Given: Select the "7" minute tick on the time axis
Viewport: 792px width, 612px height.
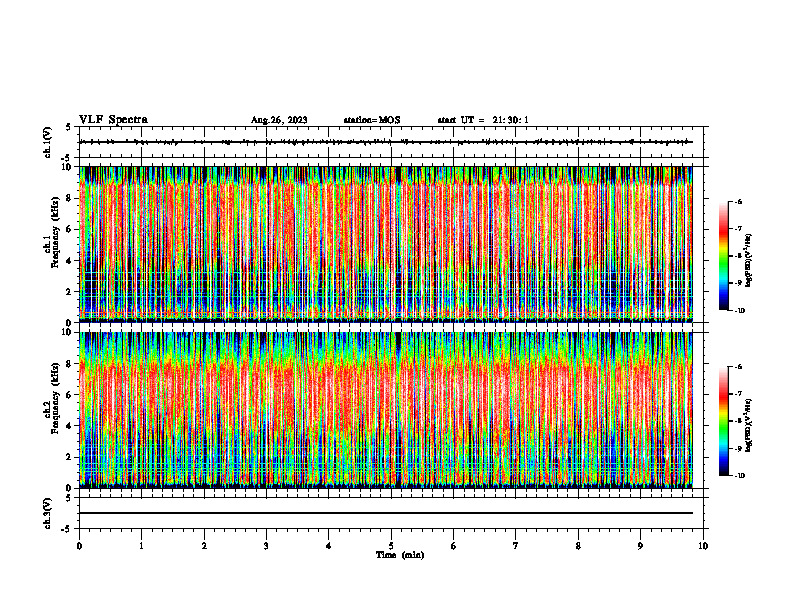Looking at the screenshot, I should pos(516,546).
